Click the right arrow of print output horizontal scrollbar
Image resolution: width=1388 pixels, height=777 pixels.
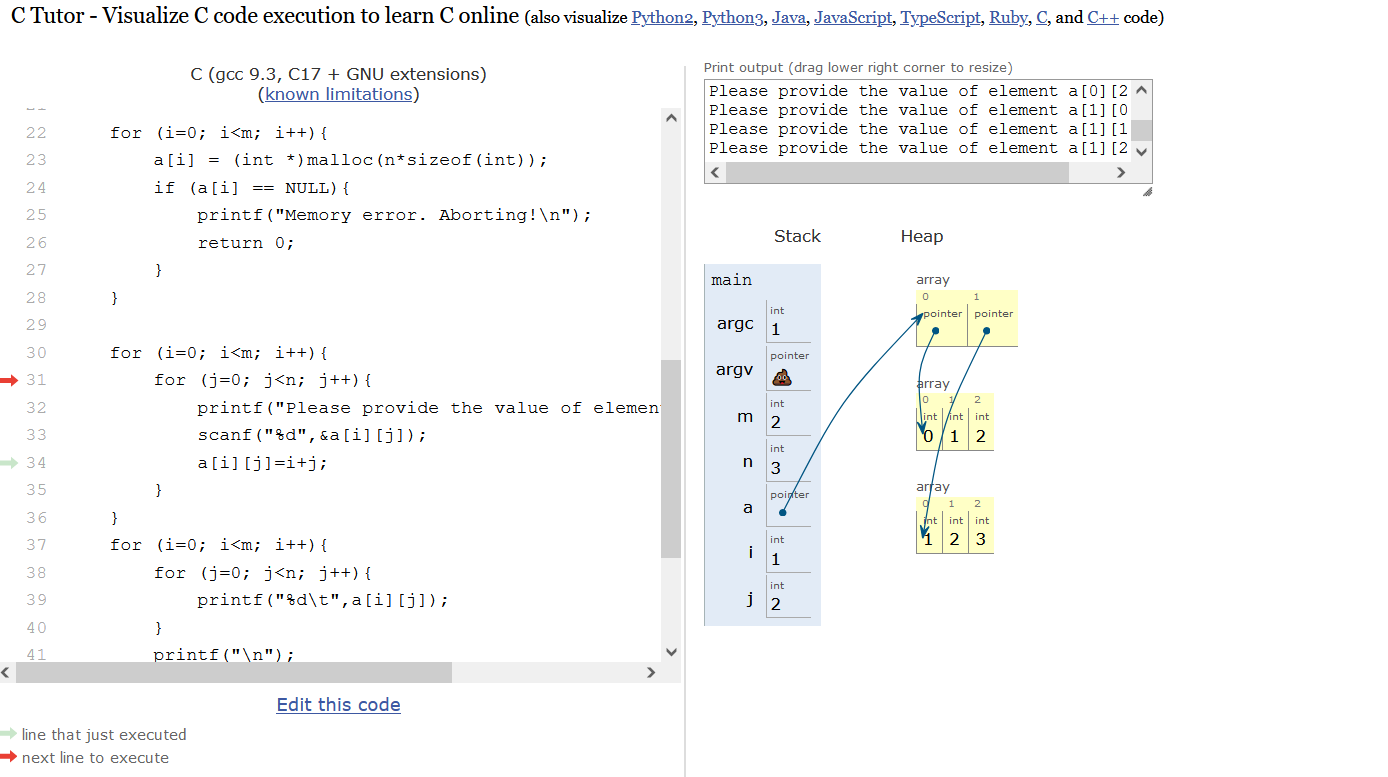(x=1120, y=173)
